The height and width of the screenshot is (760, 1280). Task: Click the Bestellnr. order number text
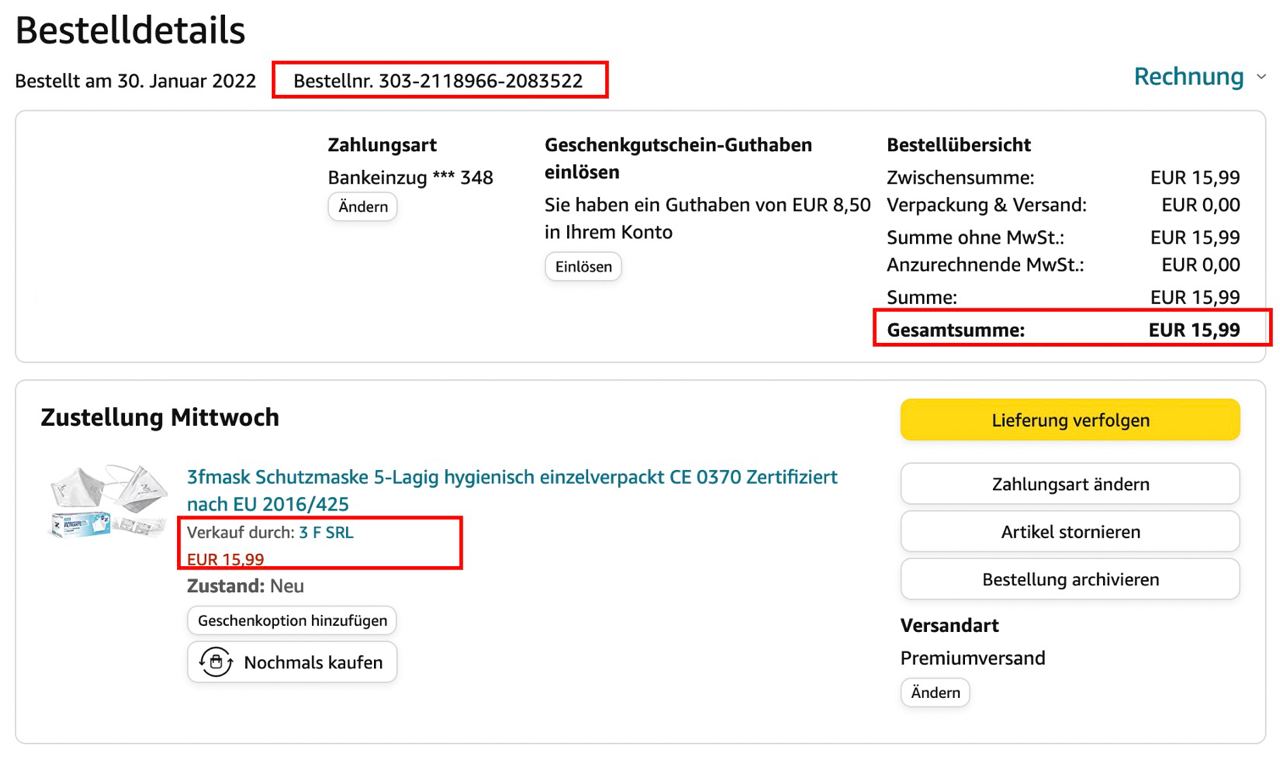coord(438,81)
